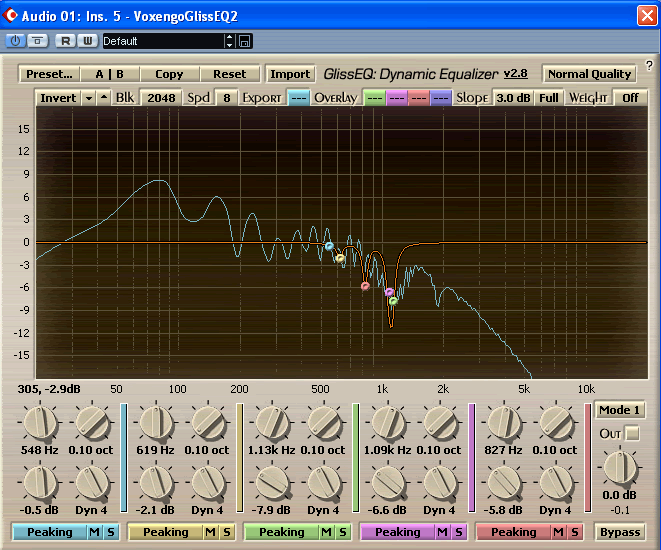Click the Import button
This screenshot has width=661, height=550.
point(290,74)
